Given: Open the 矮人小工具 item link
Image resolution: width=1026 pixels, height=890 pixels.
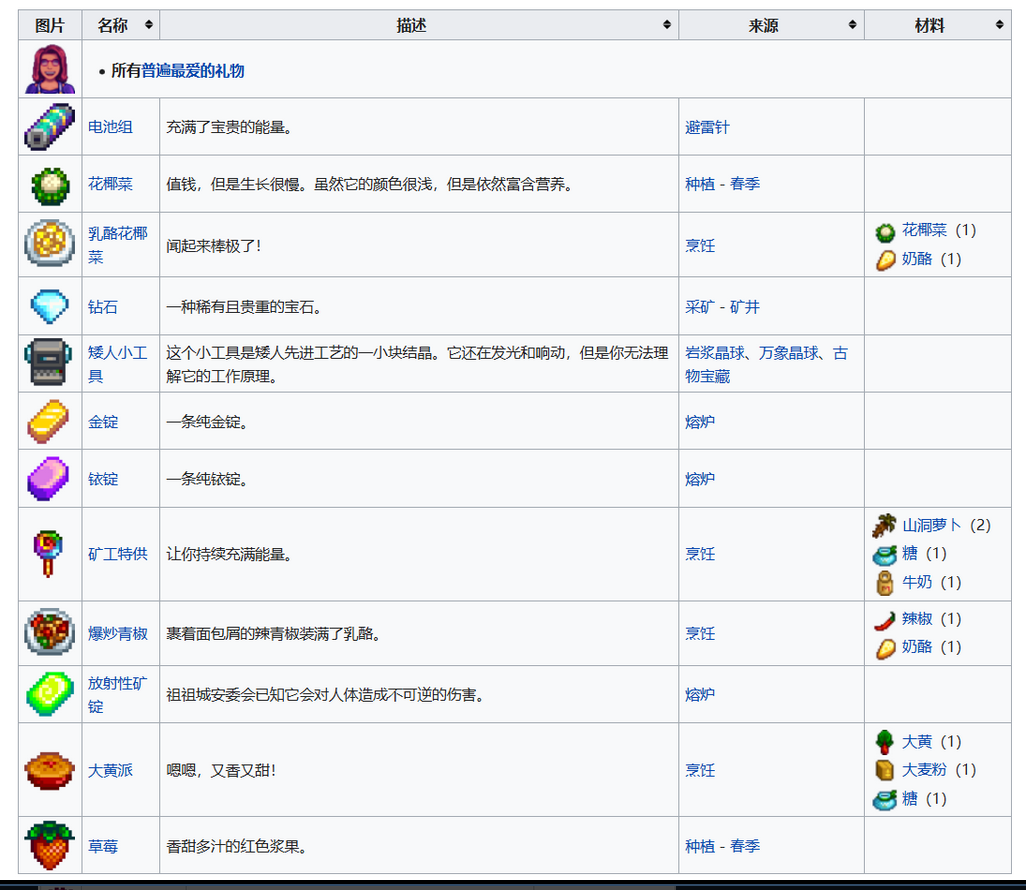Looking at the screenshot, I should [118, 365].
